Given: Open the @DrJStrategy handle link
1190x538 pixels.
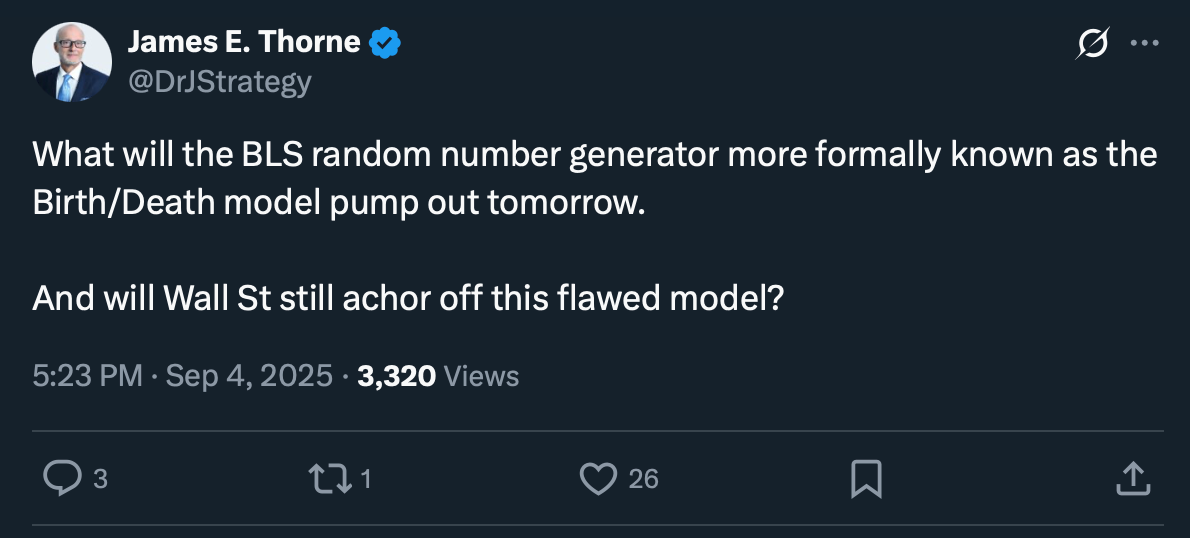Looking at the screenshot, I should pyautogui.click(x=219, y=80).
